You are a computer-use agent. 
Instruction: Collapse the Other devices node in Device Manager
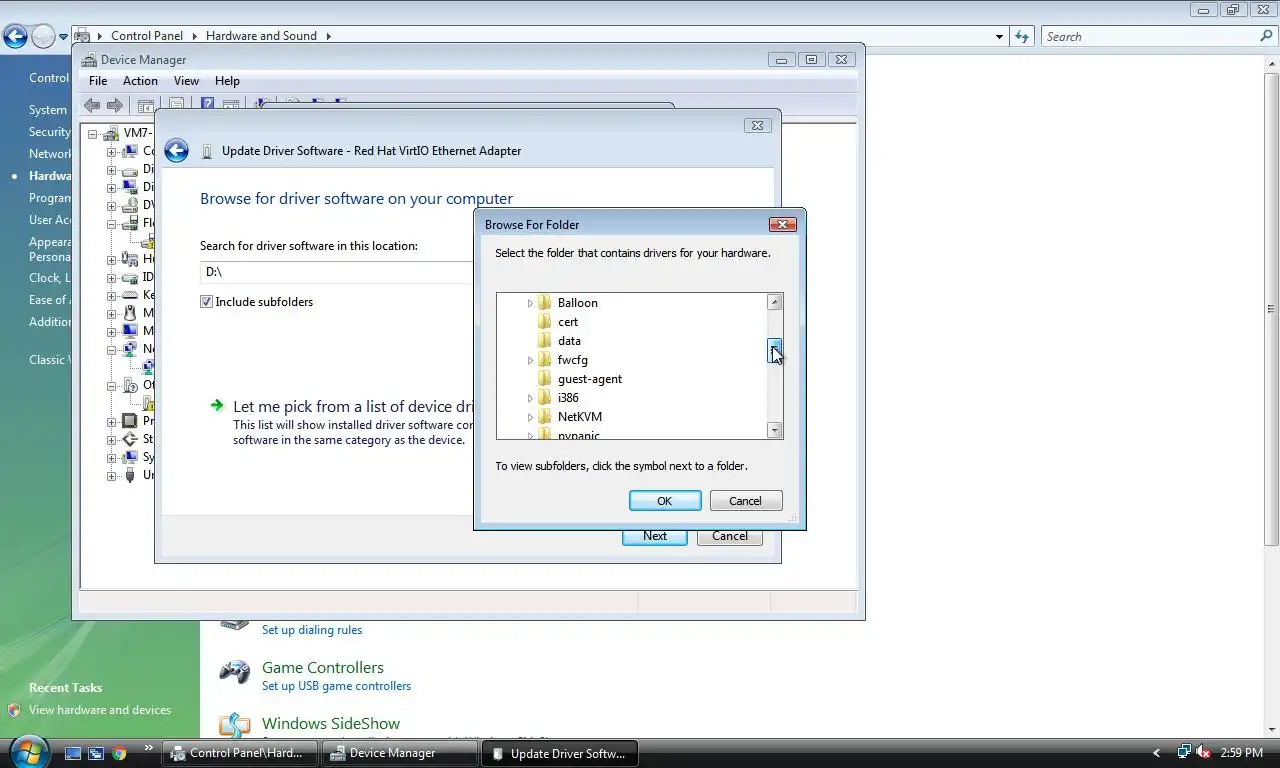tap(111, 385)
